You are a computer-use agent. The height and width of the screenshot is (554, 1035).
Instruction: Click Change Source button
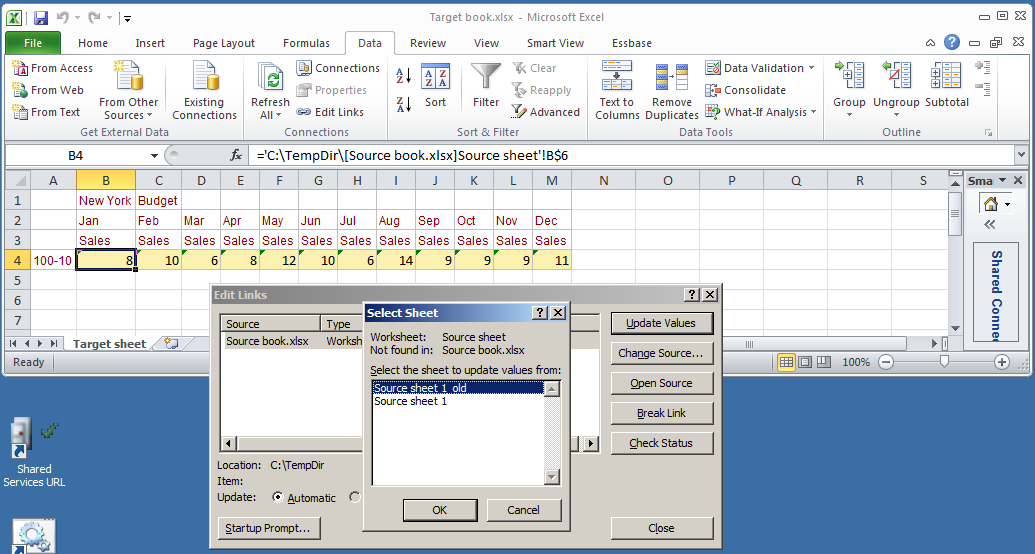click(x=661, y=353)
